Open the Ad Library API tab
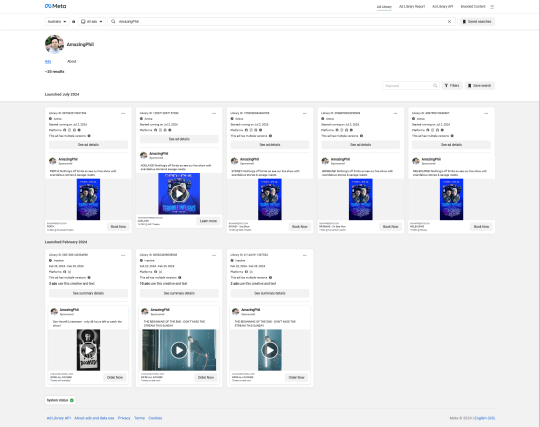 click(x=443, y=7)
